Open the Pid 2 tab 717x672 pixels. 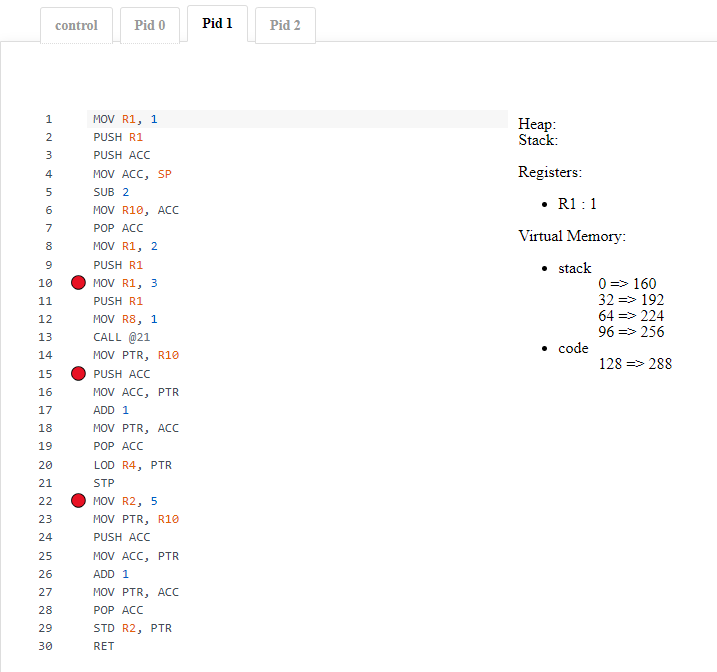[x=285, y=25]
